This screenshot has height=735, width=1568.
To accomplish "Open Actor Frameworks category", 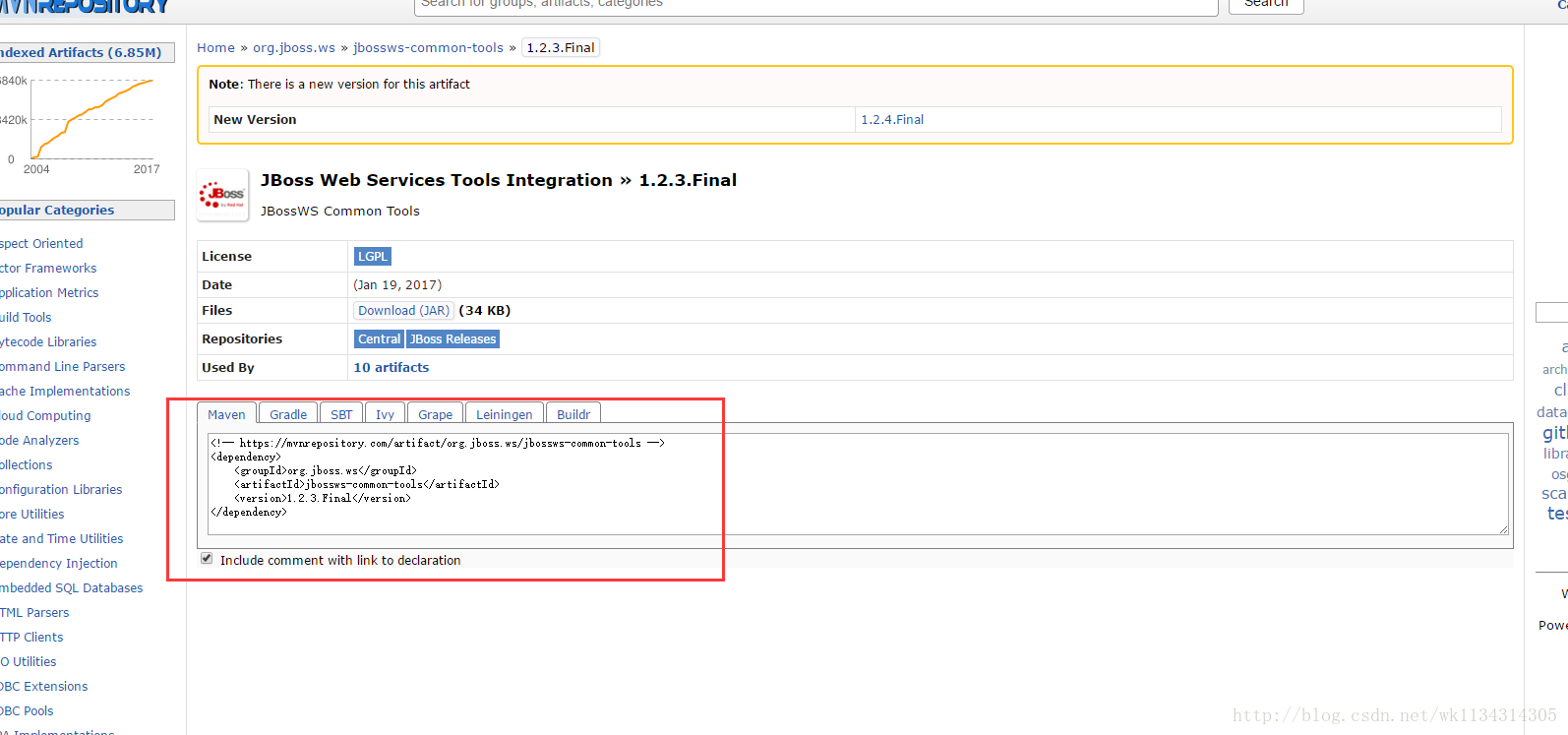I will [x=48, y=268].
